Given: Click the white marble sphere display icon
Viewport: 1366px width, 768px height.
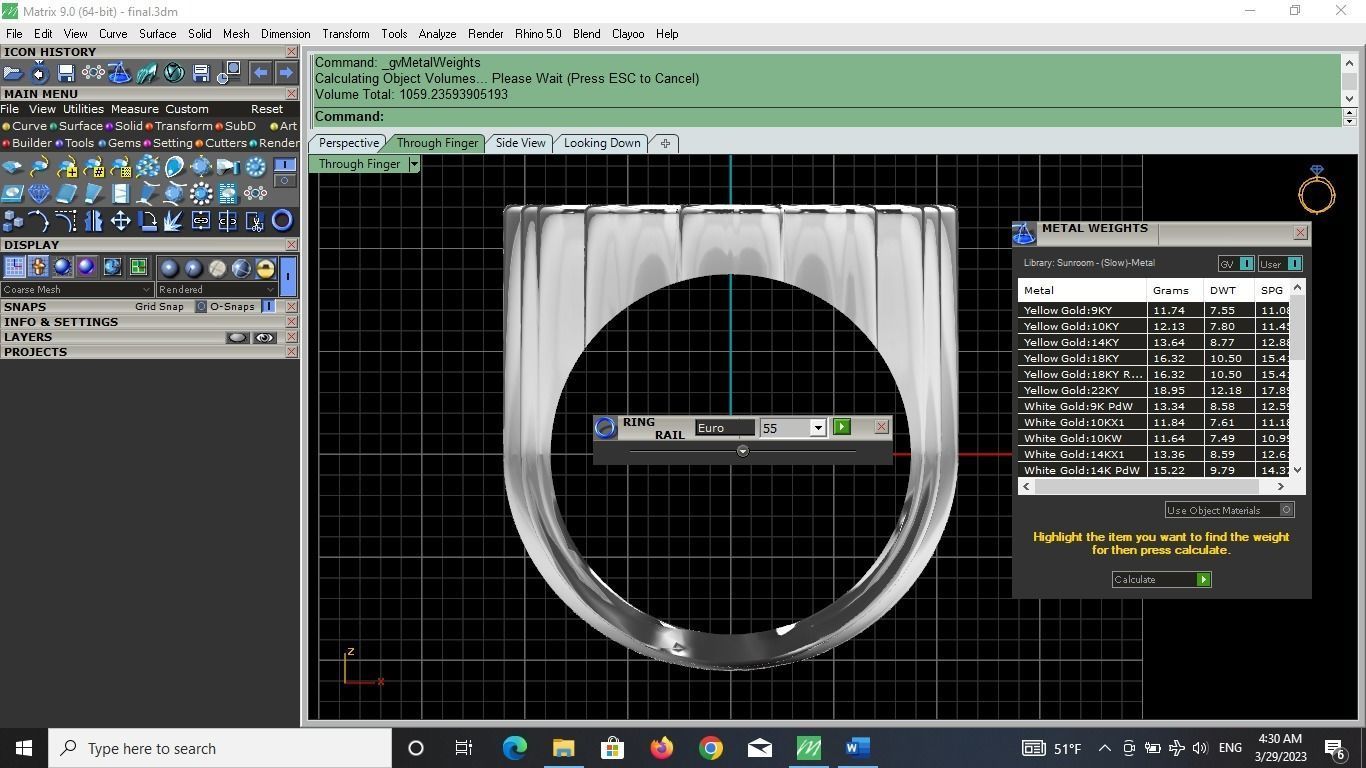Looking at the screenshot, I should point(217,267).
